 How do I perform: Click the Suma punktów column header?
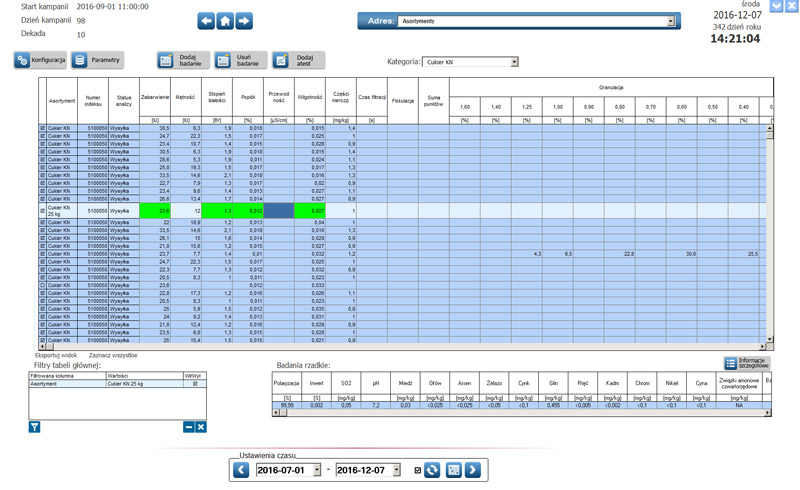pyautogui.click(x=434, y=101)
